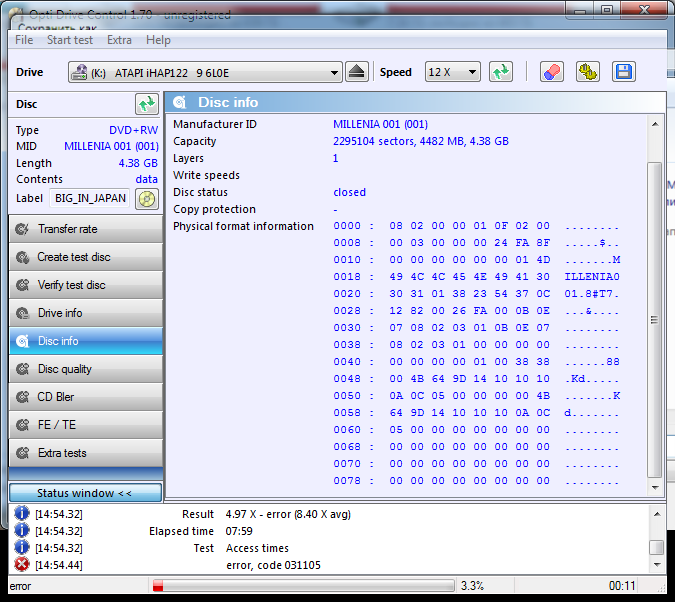Collapse the Status window
The width and height of the screenshot is (675, 602).
(x=84, y=493)
